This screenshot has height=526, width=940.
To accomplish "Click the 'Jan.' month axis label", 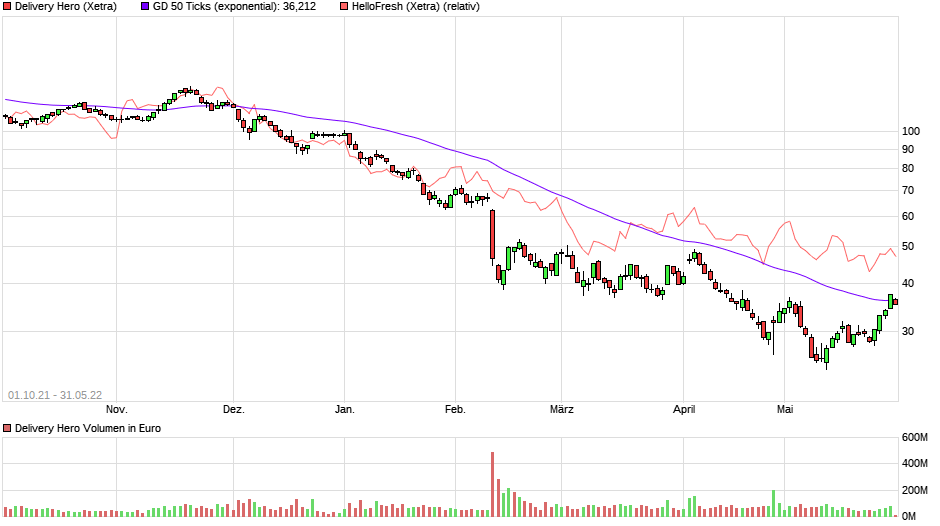I will [345, 410].
